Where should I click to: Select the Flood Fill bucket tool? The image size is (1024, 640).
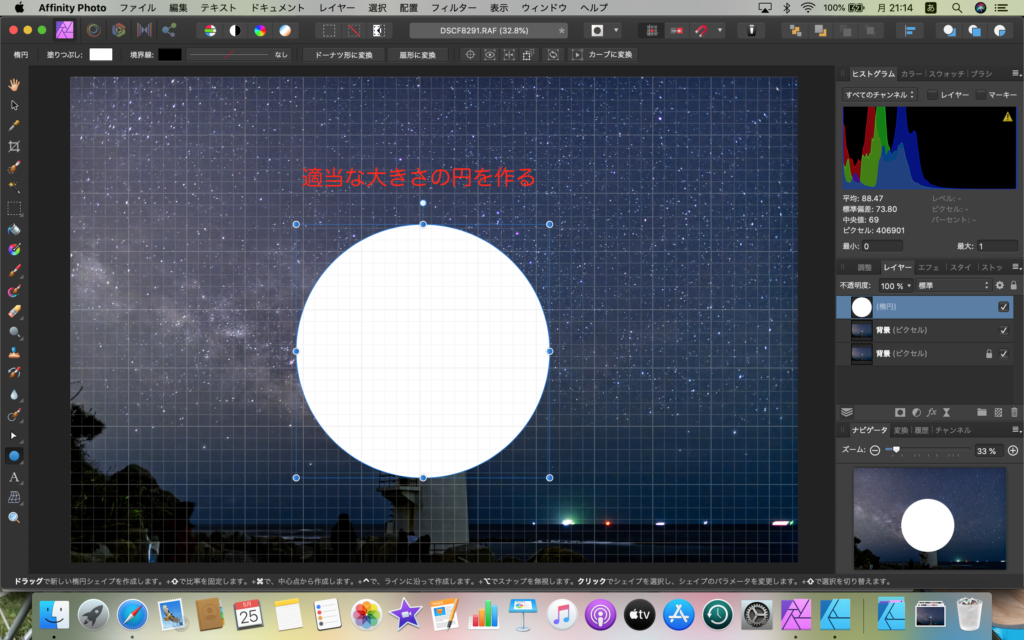click(x=14, y=229)
